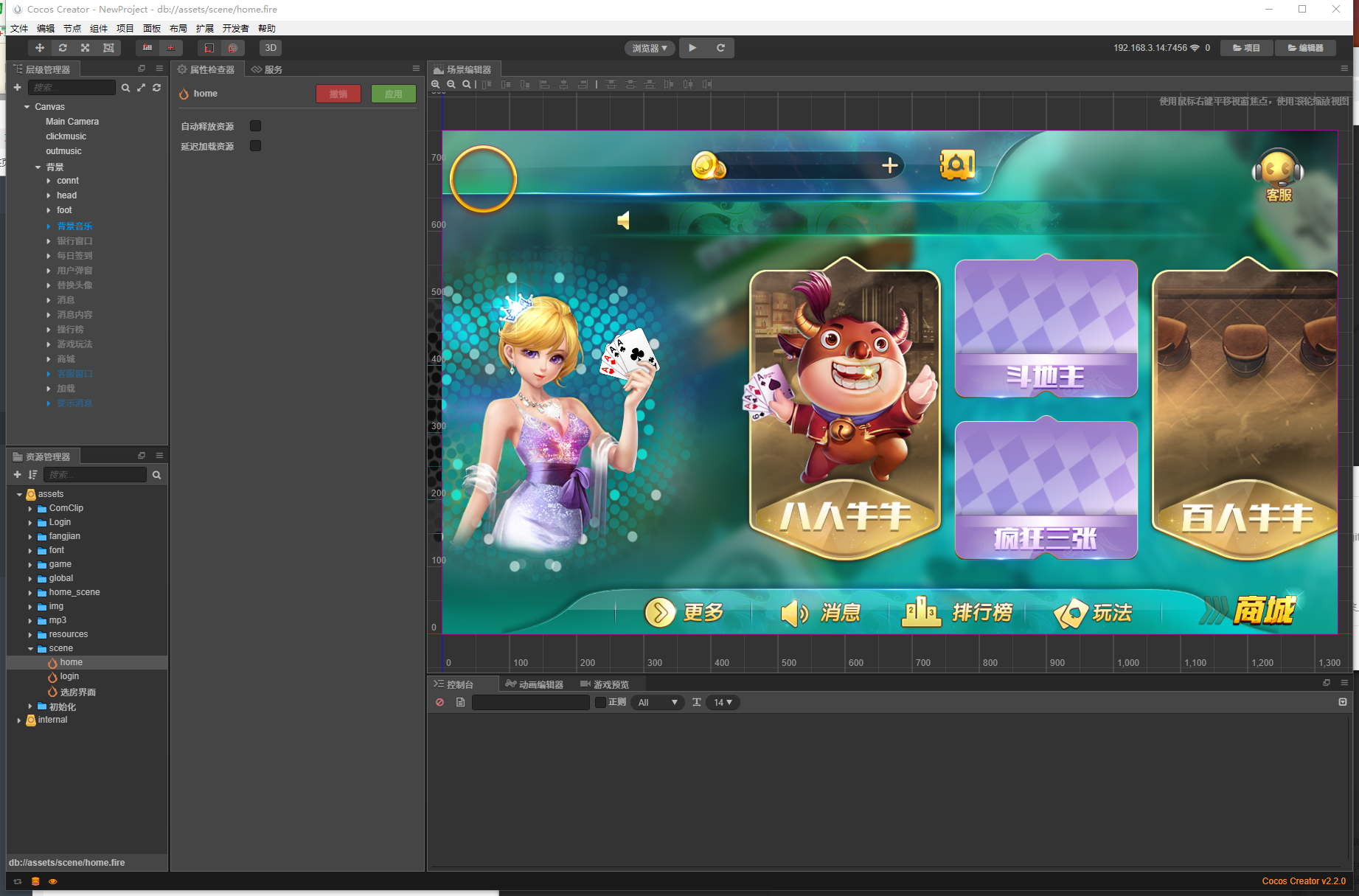Open the 文件 menu
This screenshot has height=896, width=1359.
[x=19, y=28]
